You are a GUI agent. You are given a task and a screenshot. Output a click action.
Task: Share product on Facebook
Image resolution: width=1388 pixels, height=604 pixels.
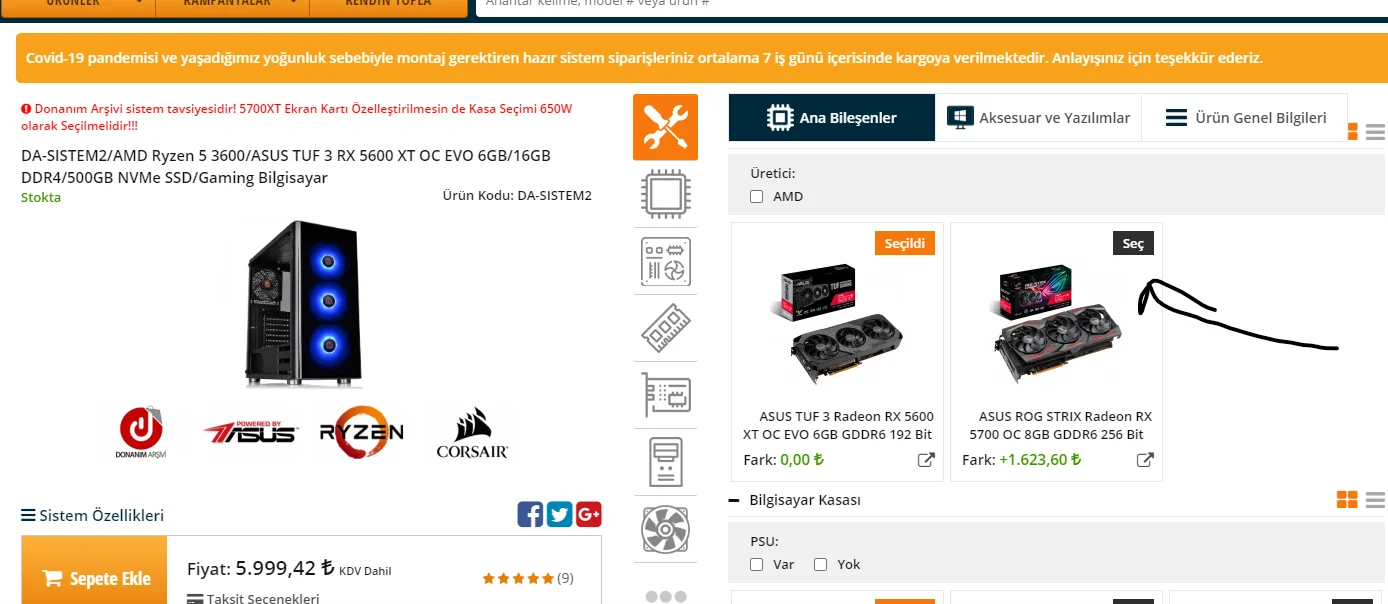[530, 514]
